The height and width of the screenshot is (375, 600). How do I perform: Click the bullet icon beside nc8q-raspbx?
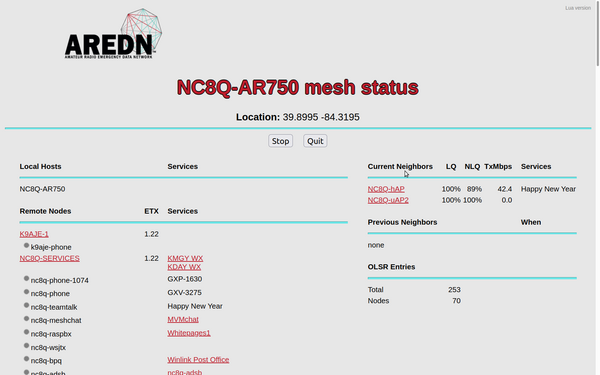(26, 332)
